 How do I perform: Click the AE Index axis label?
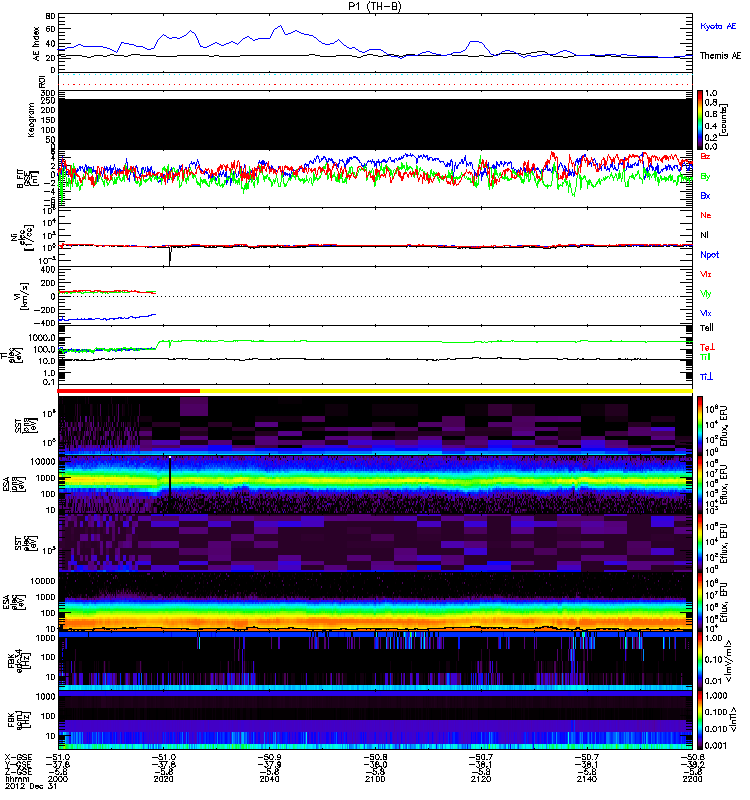[36, 44]
